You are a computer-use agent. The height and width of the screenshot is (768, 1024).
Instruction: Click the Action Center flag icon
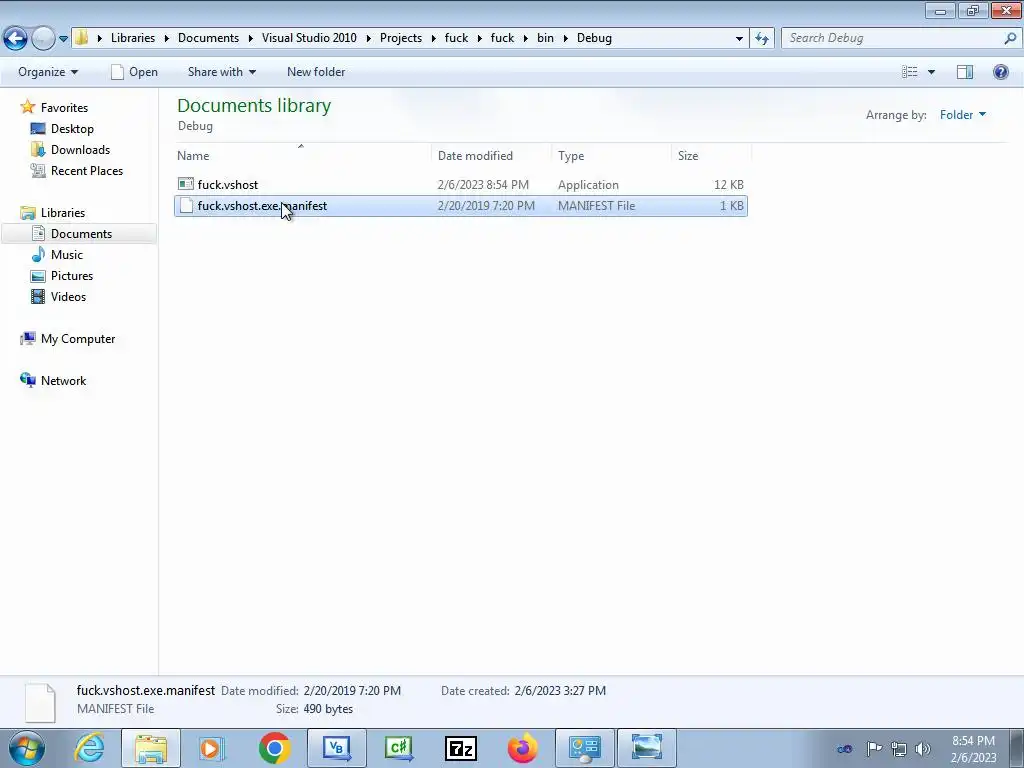[x=874, y=748]
